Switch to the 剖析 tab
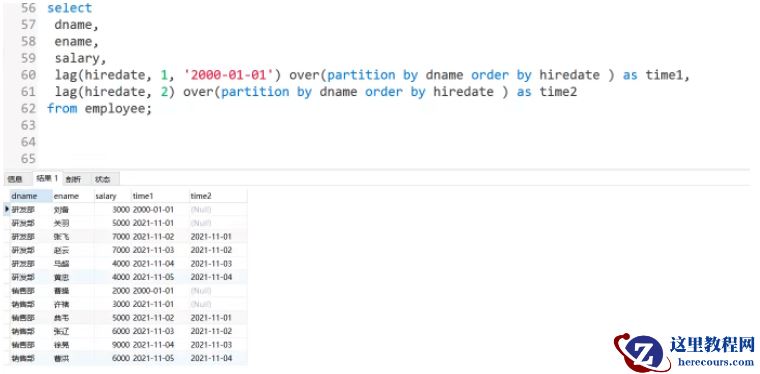Viewport: 760px width, 374px height. tap(74, 179)
